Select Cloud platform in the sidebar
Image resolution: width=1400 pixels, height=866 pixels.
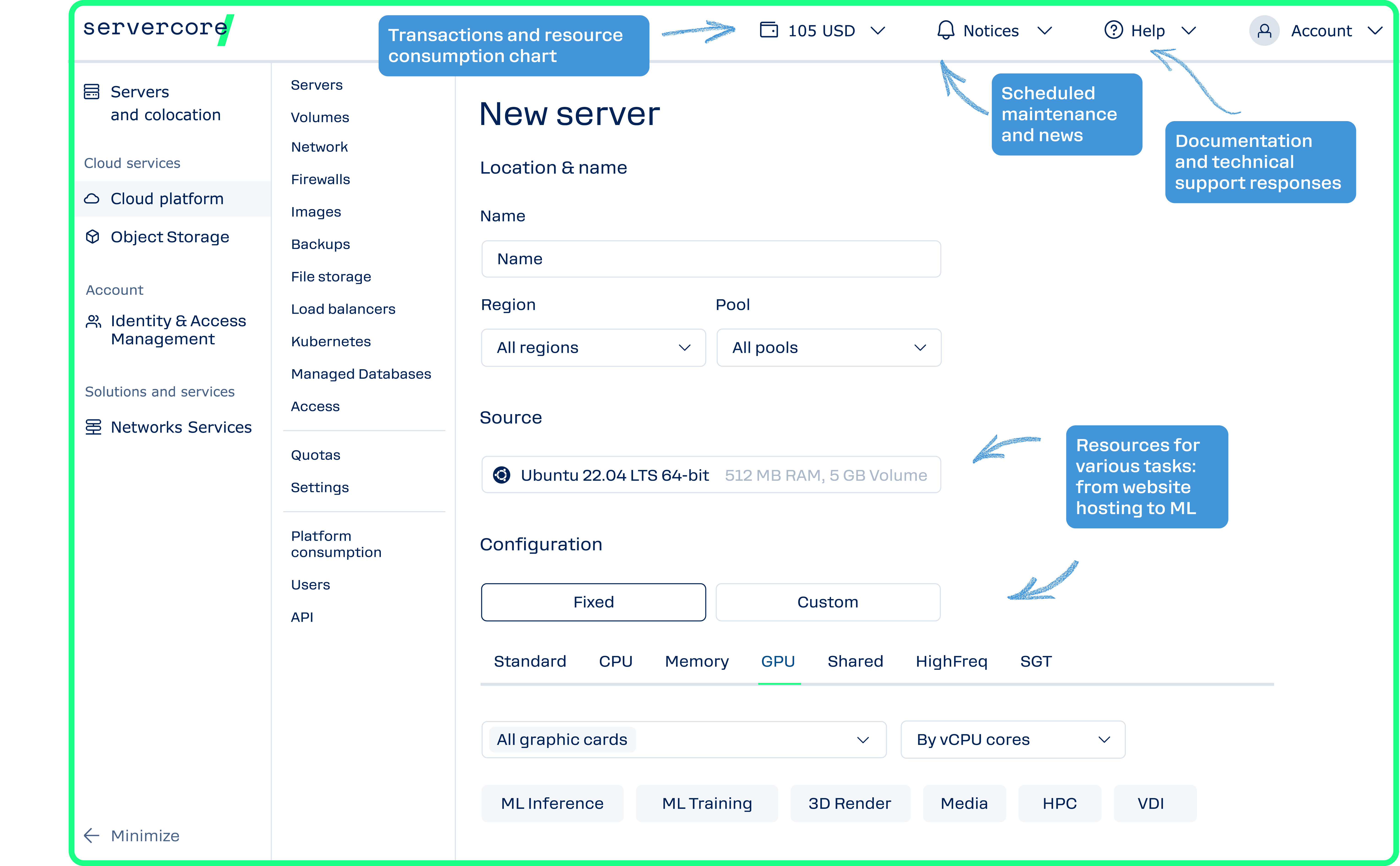pos(173,199)
